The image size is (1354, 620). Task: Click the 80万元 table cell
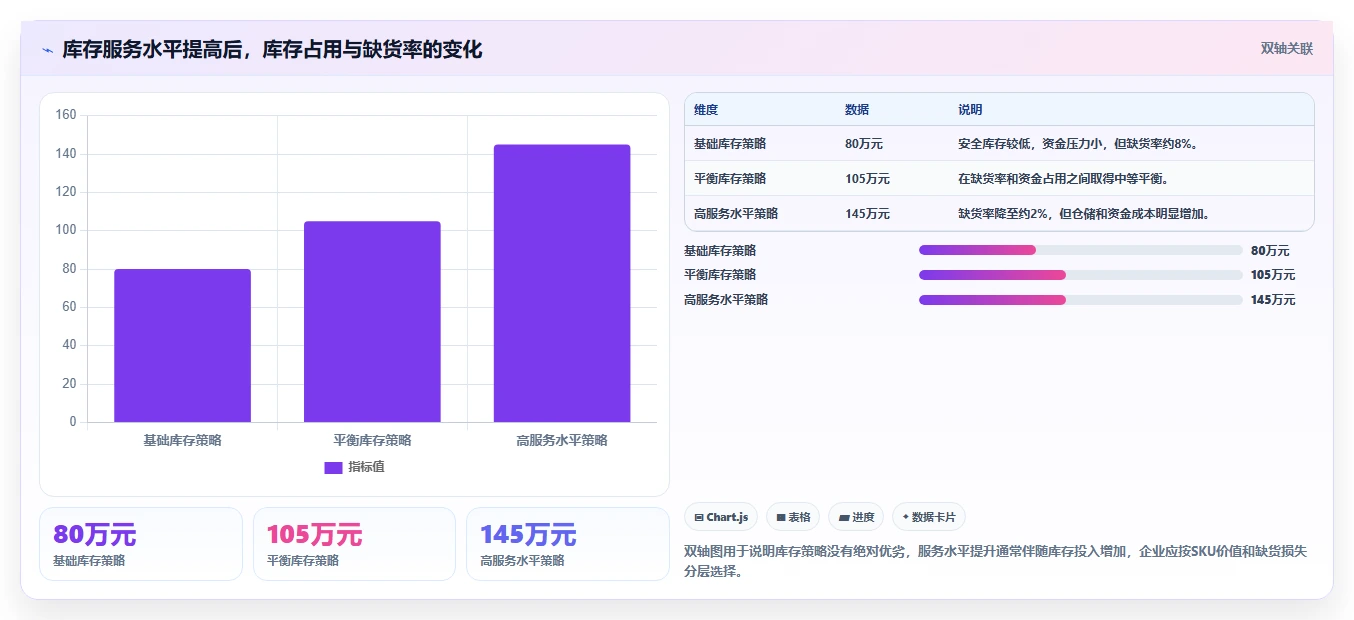[864, 144]
